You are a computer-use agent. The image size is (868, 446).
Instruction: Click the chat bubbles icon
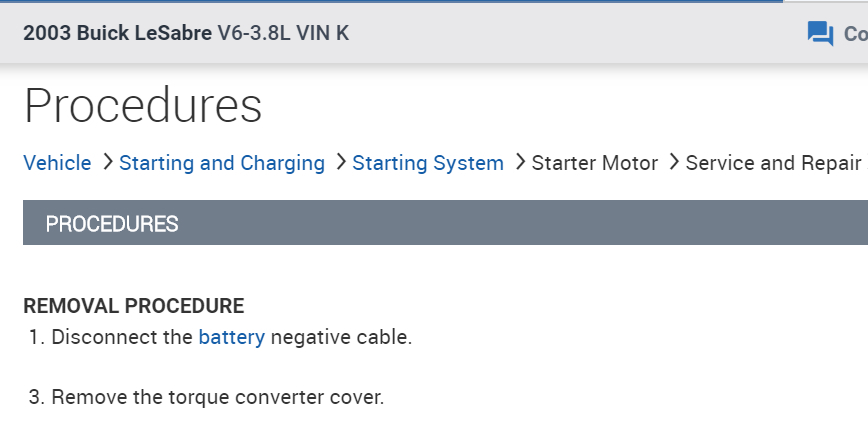pyautogui.click(x=820, y=33)
